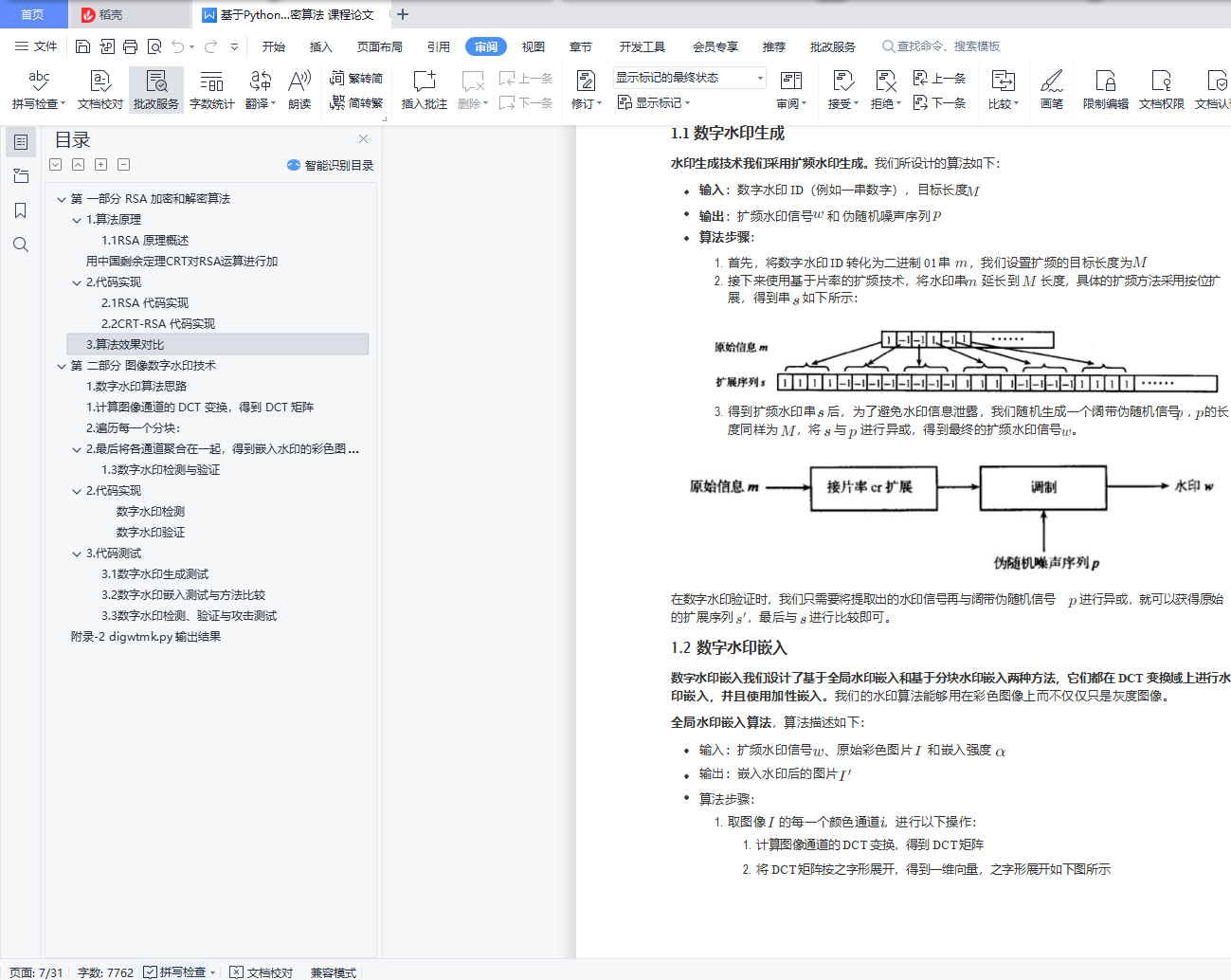Screen dimensions: 1231x980
Task: Save document via quick toolbar save icon
Action: 82,46
